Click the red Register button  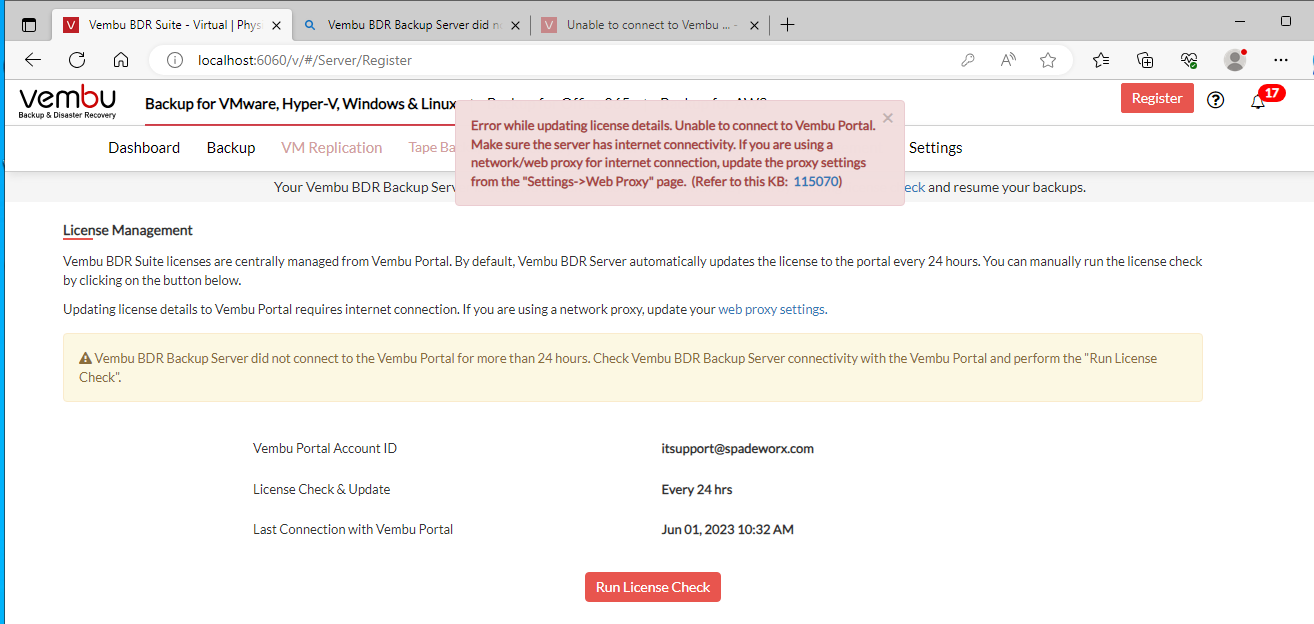(x=1157, y=98)
